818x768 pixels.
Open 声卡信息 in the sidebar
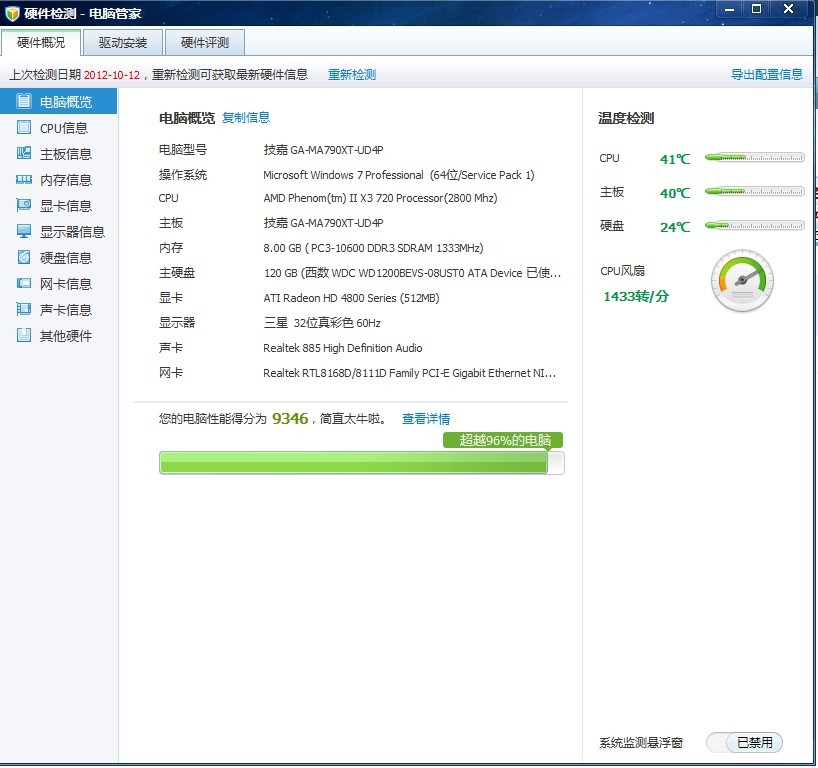coord(58,310)
